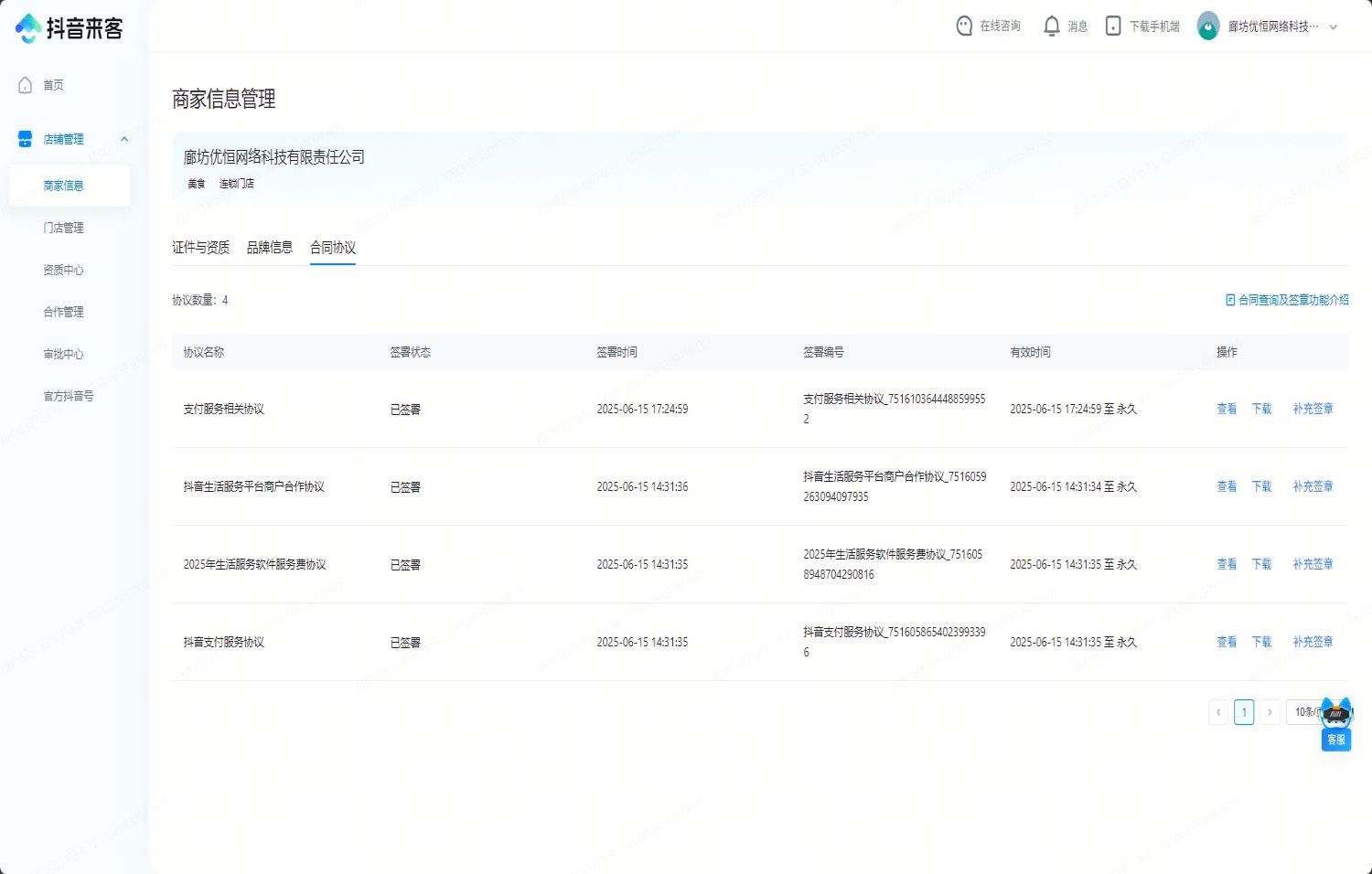Viewport: 1372px width, 874px height.
Task: Click the 签署状态 column header
Action: (410, 352)
